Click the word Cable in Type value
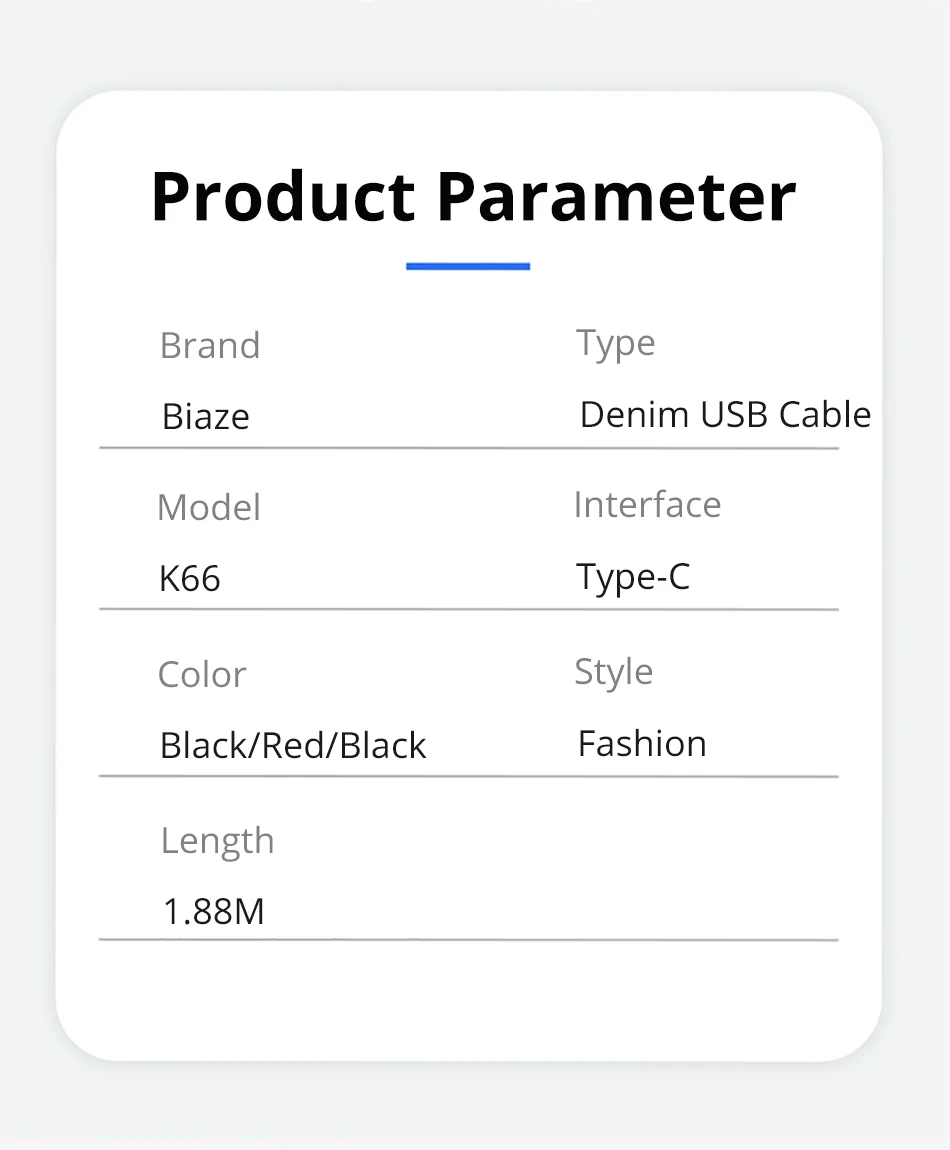Screen dimensions: 950x1150 click(825, 414)
